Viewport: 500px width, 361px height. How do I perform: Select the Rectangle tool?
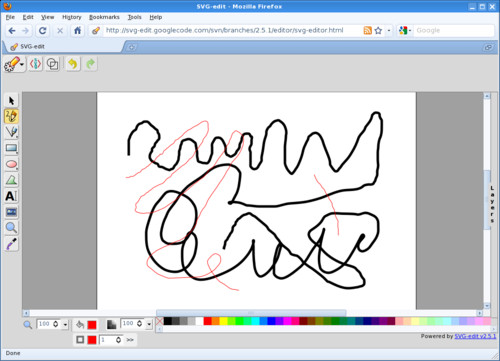[x=11, y=148]
